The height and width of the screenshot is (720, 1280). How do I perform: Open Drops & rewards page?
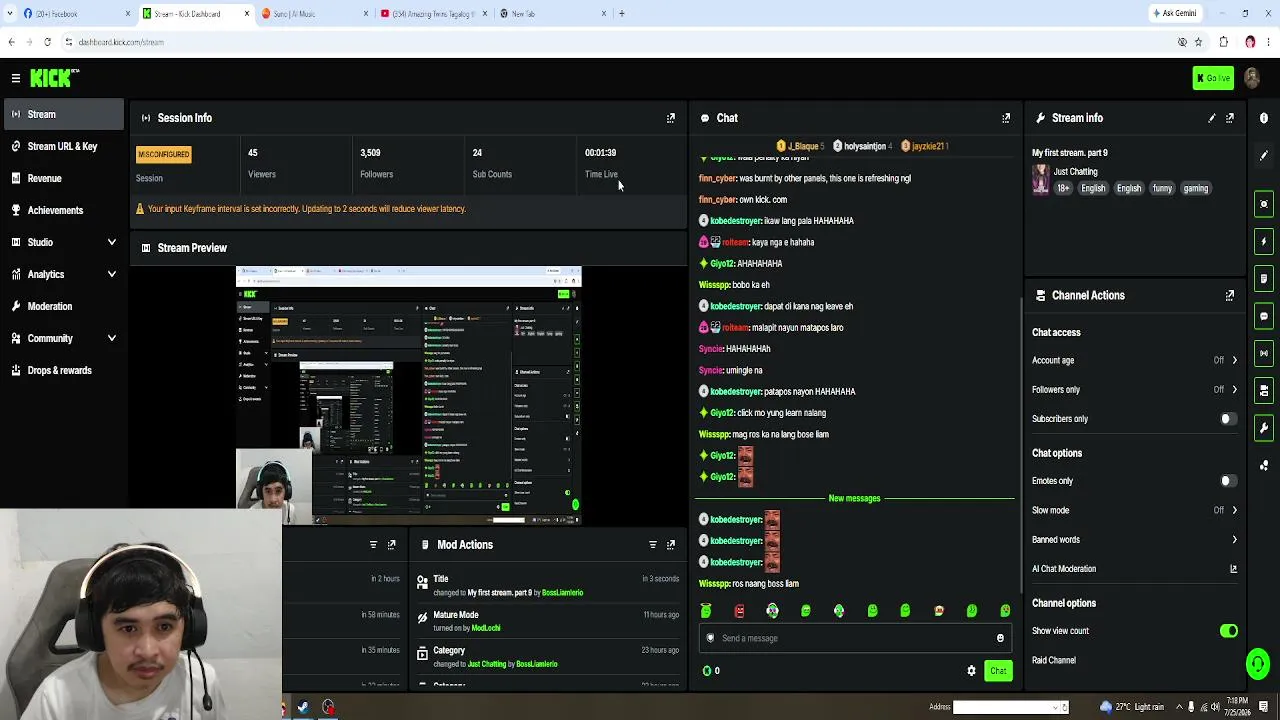[63, 370]
